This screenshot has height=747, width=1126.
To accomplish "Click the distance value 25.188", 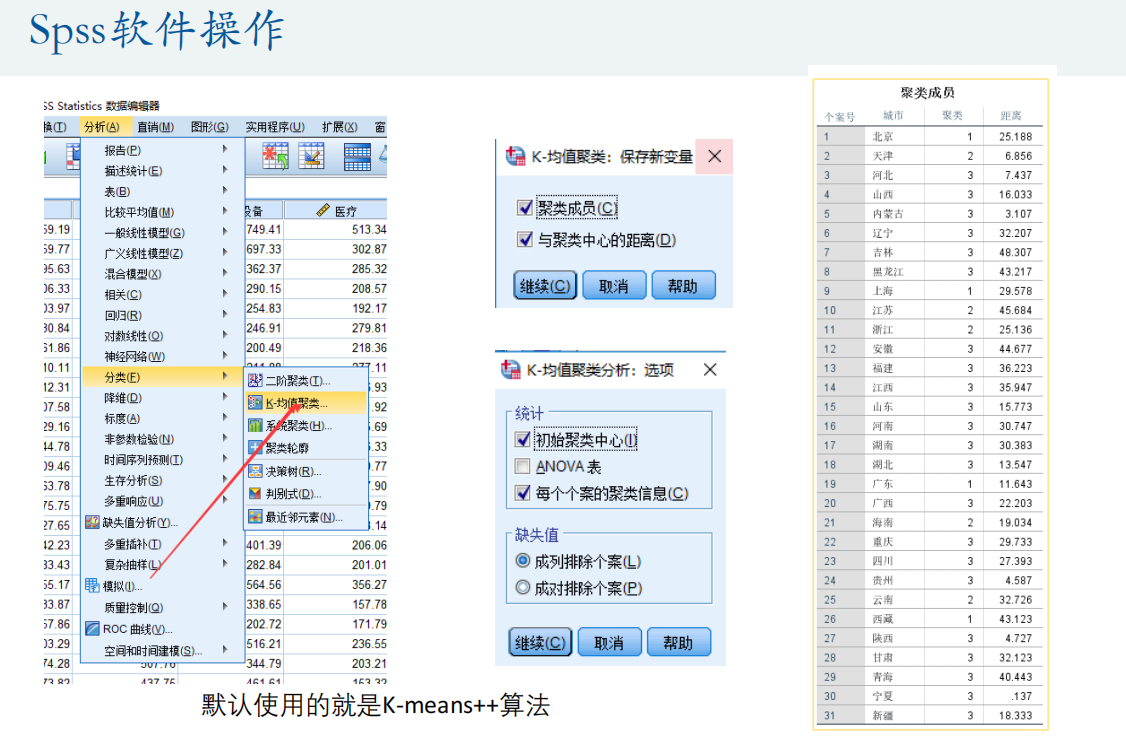I will pos(1015,136).
